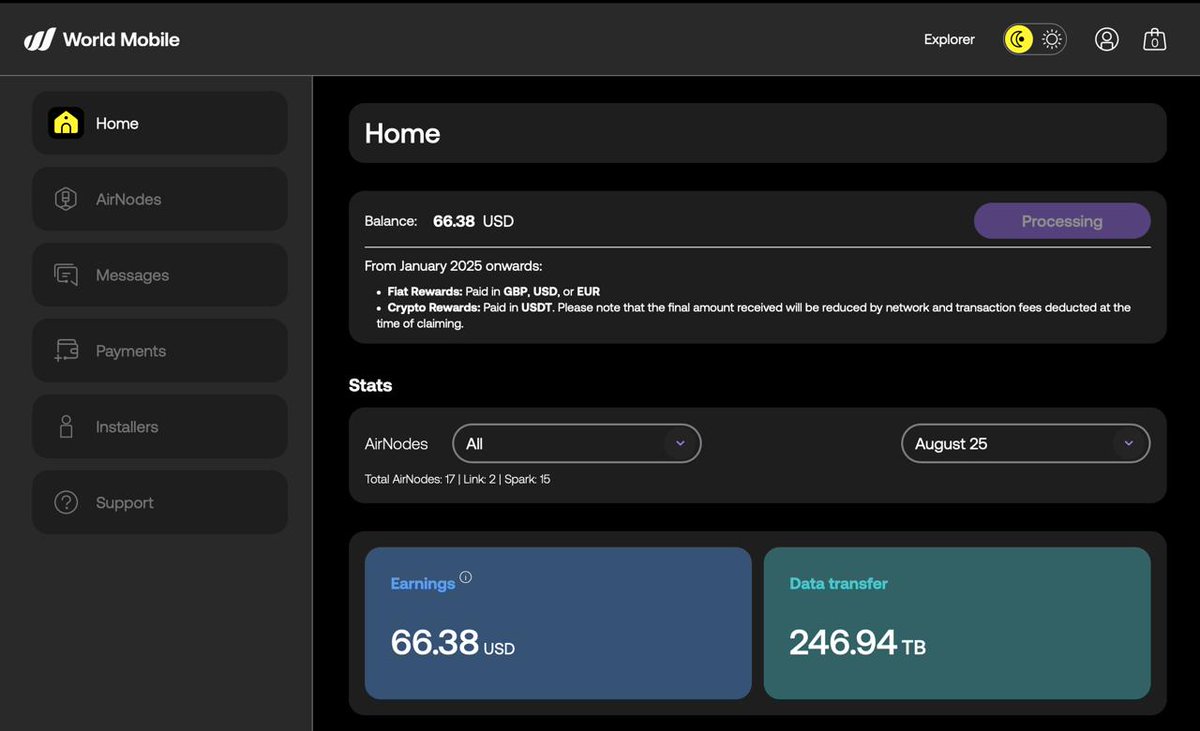The image size is (1200, 731).
Task: Switch to dark mode moon icon
Action: pyautogui.click(x=1019, y=40)
